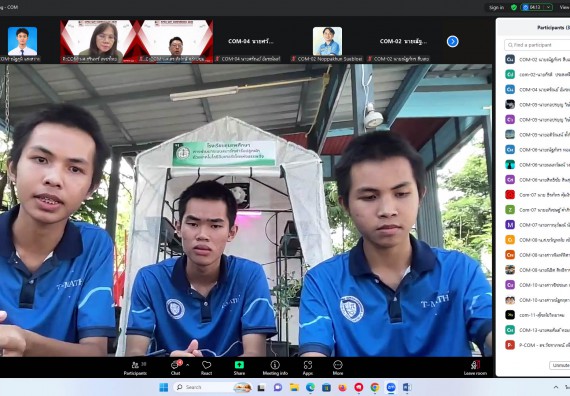Select COM-10 row with photo avatar

click(x=537, y=300)
